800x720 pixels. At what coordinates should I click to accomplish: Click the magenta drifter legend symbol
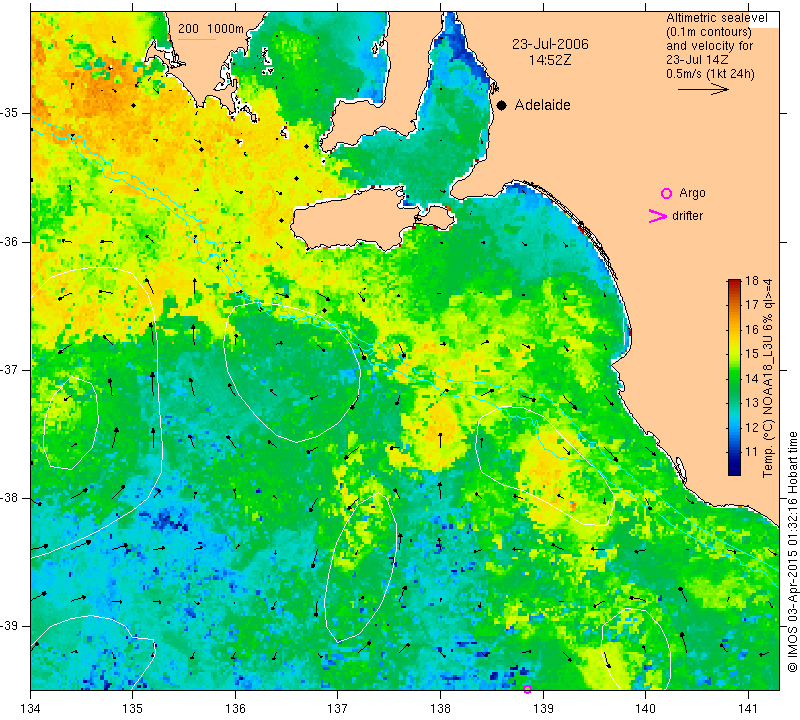[657, 216]
